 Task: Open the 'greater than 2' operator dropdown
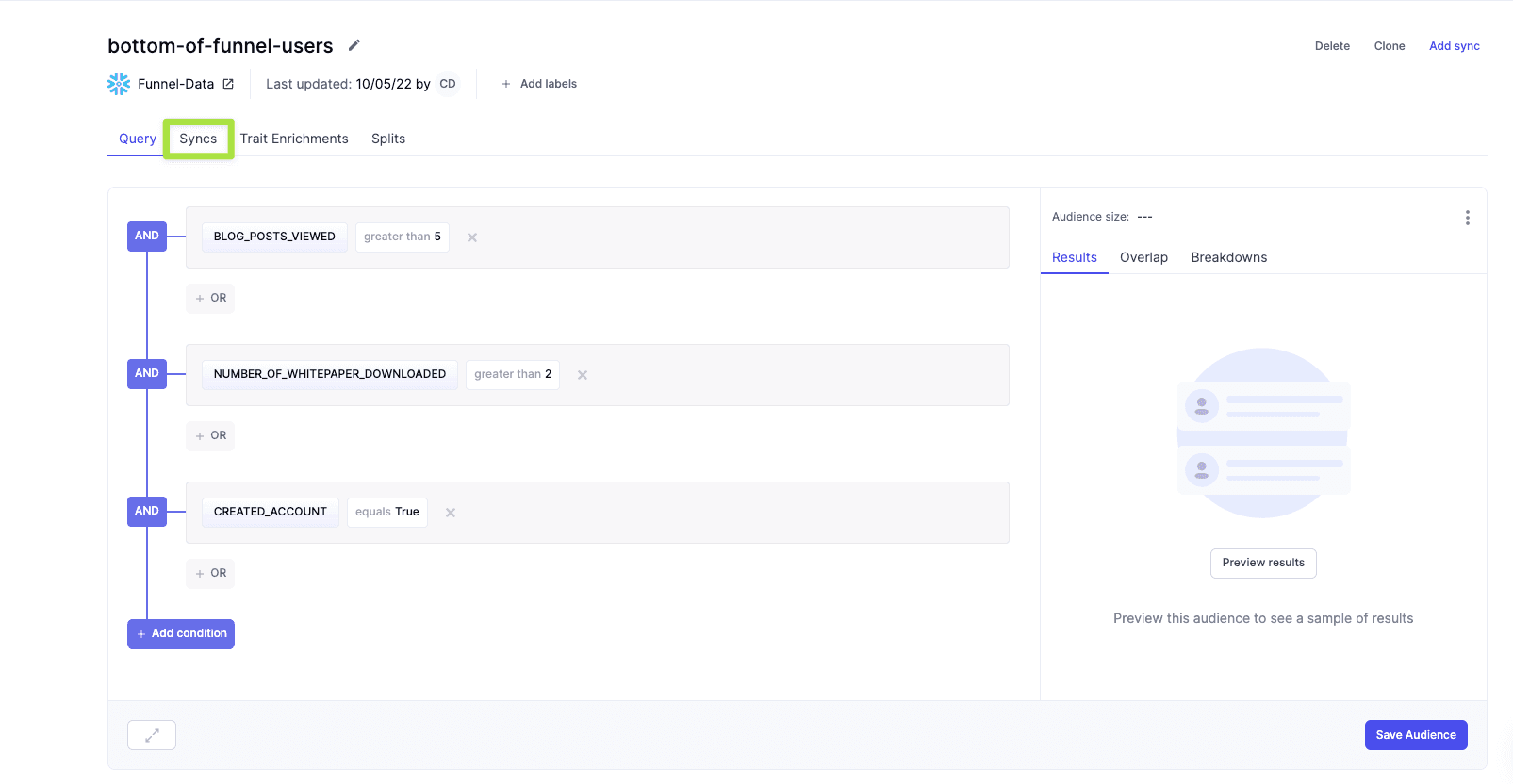pyautogui.click(x=512, y=374)
